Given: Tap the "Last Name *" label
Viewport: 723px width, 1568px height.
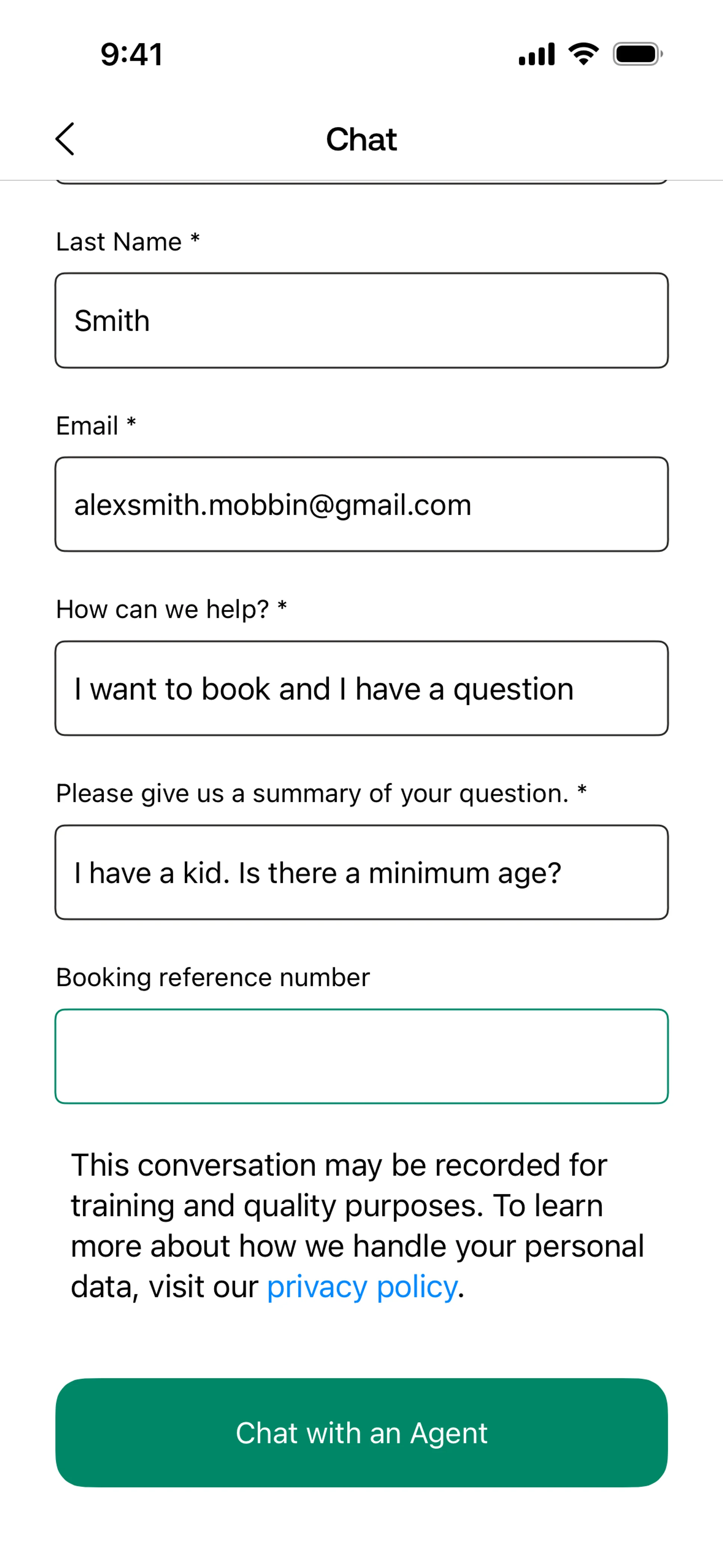Looking at the screenshot, I should (128, 241).
